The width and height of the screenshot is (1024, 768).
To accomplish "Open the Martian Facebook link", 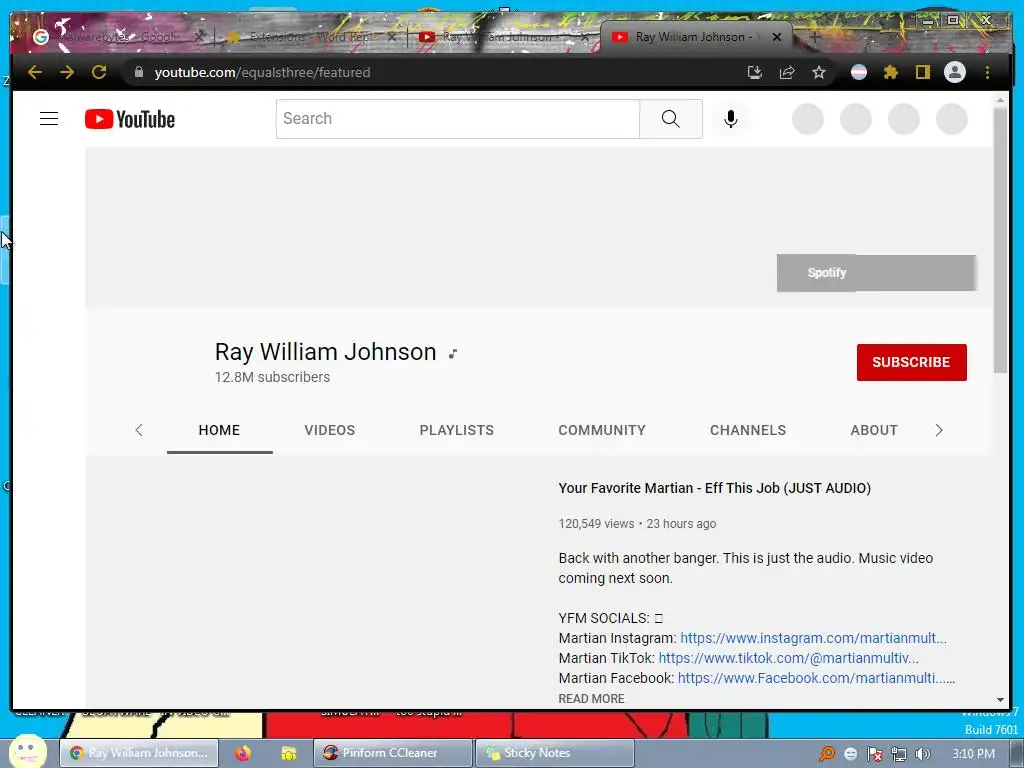I will click(x=816, y=679).
